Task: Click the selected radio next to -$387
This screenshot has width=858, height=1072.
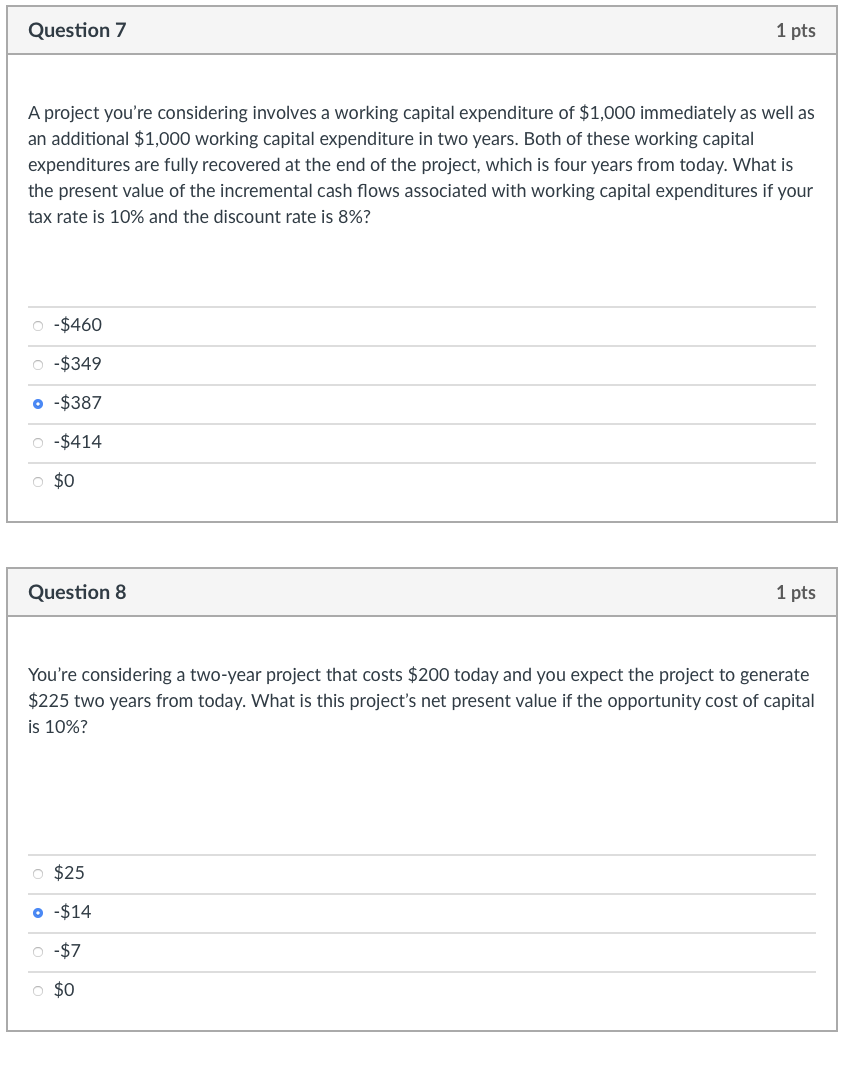Action: point(37,402)
